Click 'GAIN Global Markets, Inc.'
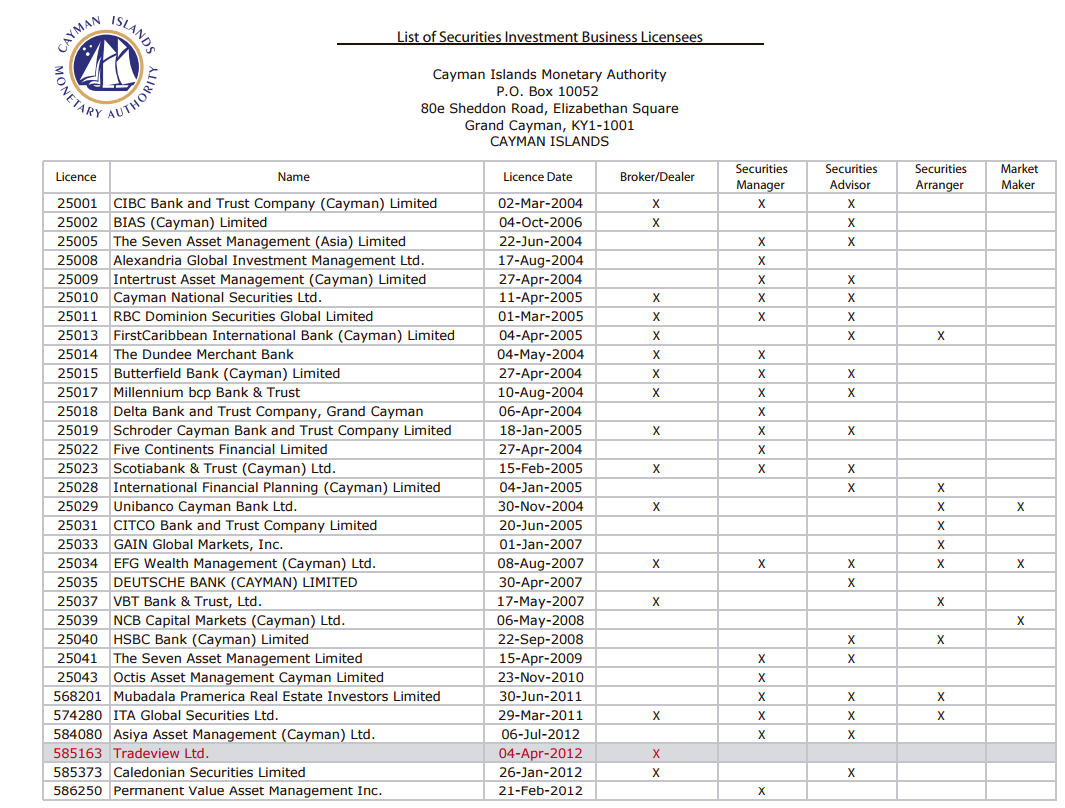Screen dimensions: 1065x808 [198, 545]
